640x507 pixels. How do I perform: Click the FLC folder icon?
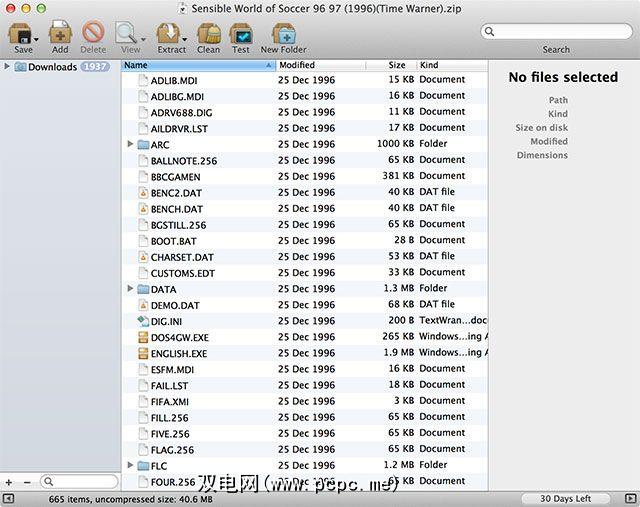(143, 466)
